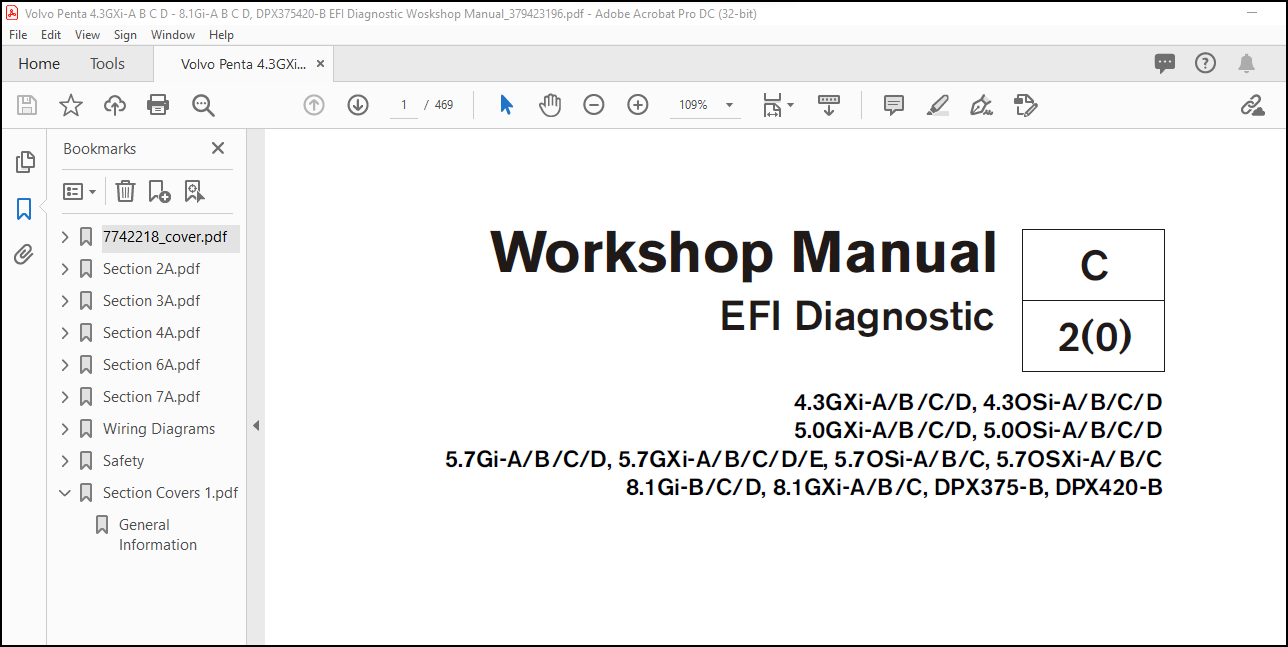This screenshot has width=1288, height=647.
Task: Select the Highlight text tool
Action: point(938,105)
